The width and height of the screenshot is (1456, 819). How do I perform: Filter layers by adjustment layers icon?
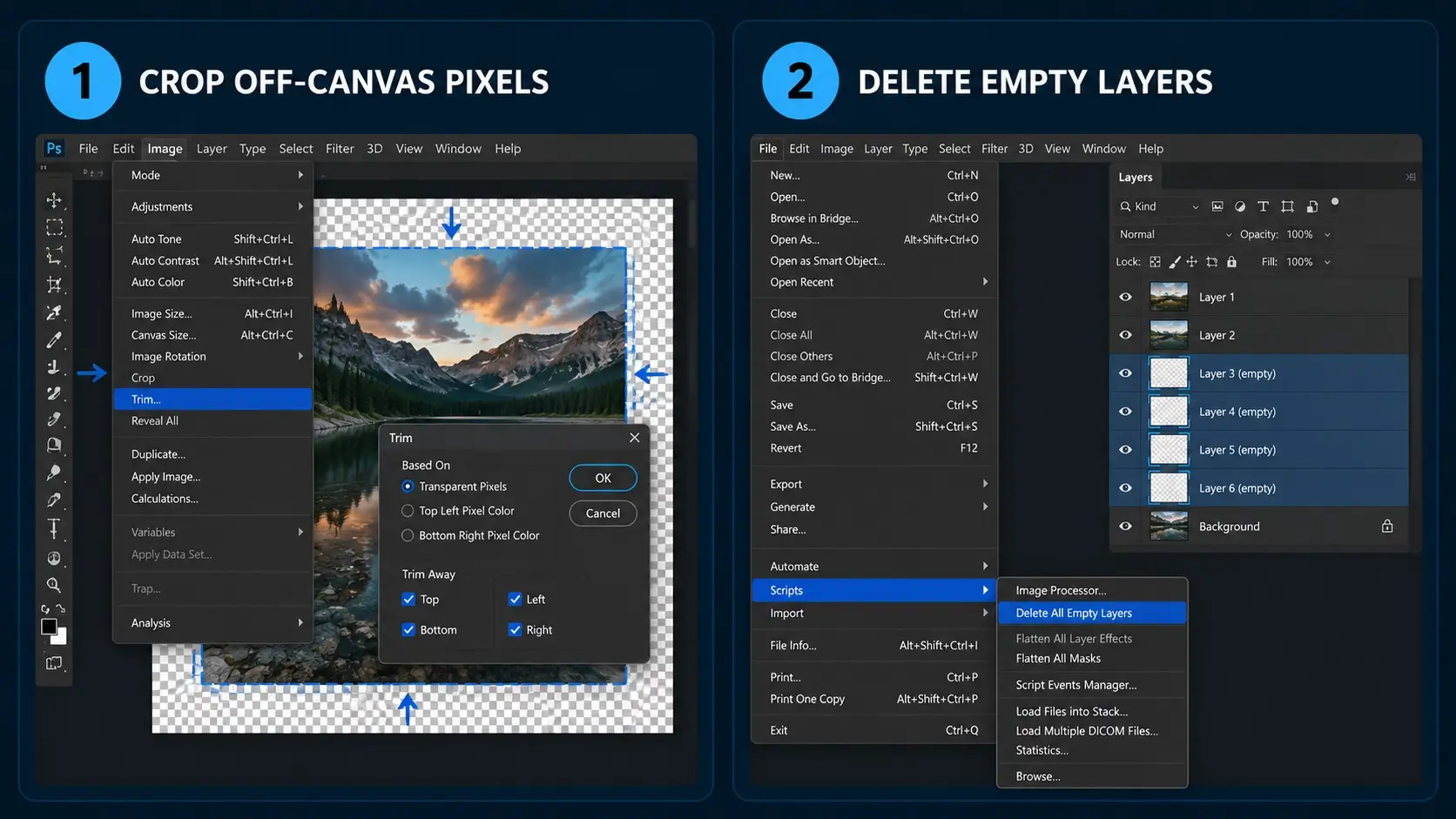click(1240, 206)
